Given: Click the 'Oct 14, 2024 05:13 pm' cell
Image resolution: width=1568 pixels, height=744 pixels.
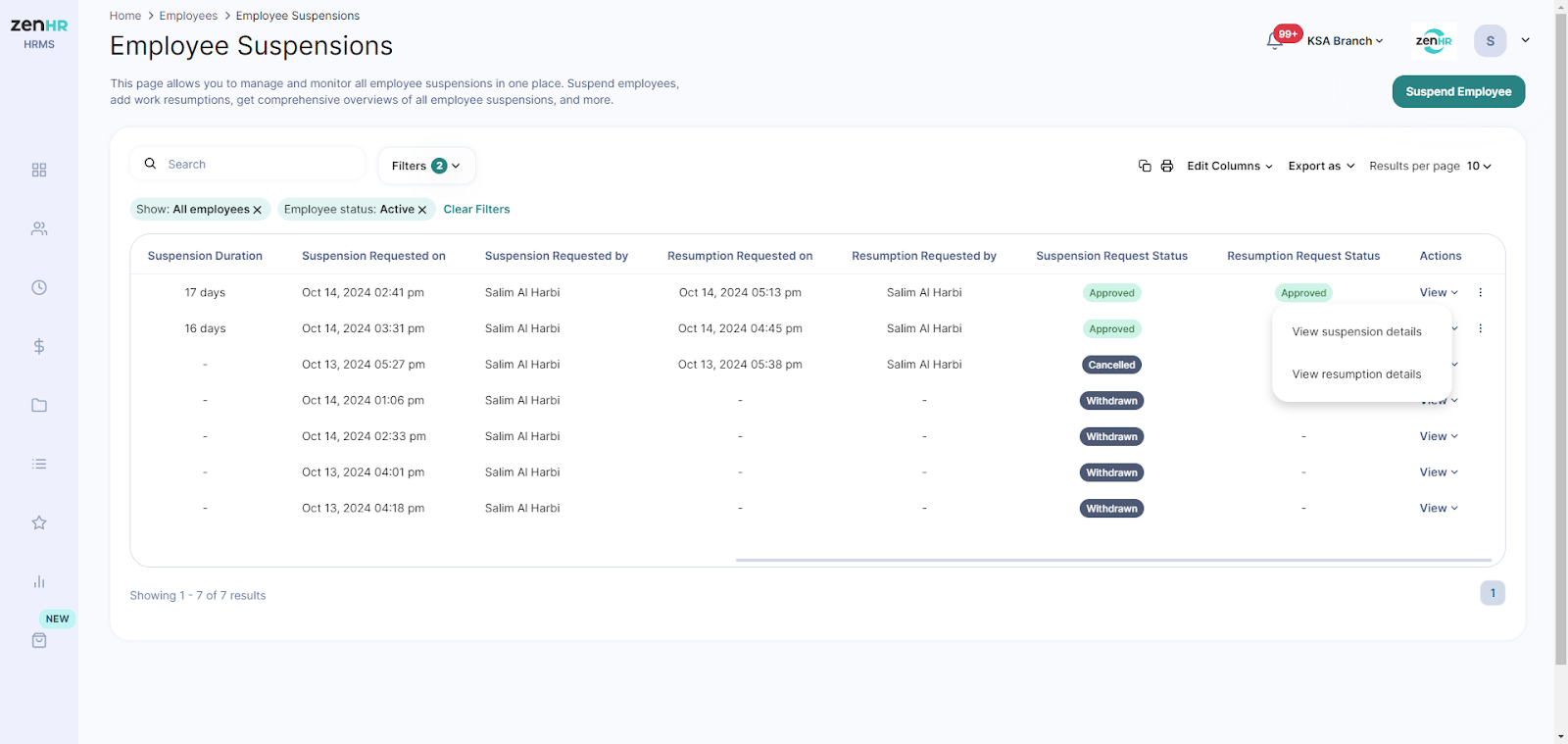Looking at the screenshot, I should click(x=740, y=292).
